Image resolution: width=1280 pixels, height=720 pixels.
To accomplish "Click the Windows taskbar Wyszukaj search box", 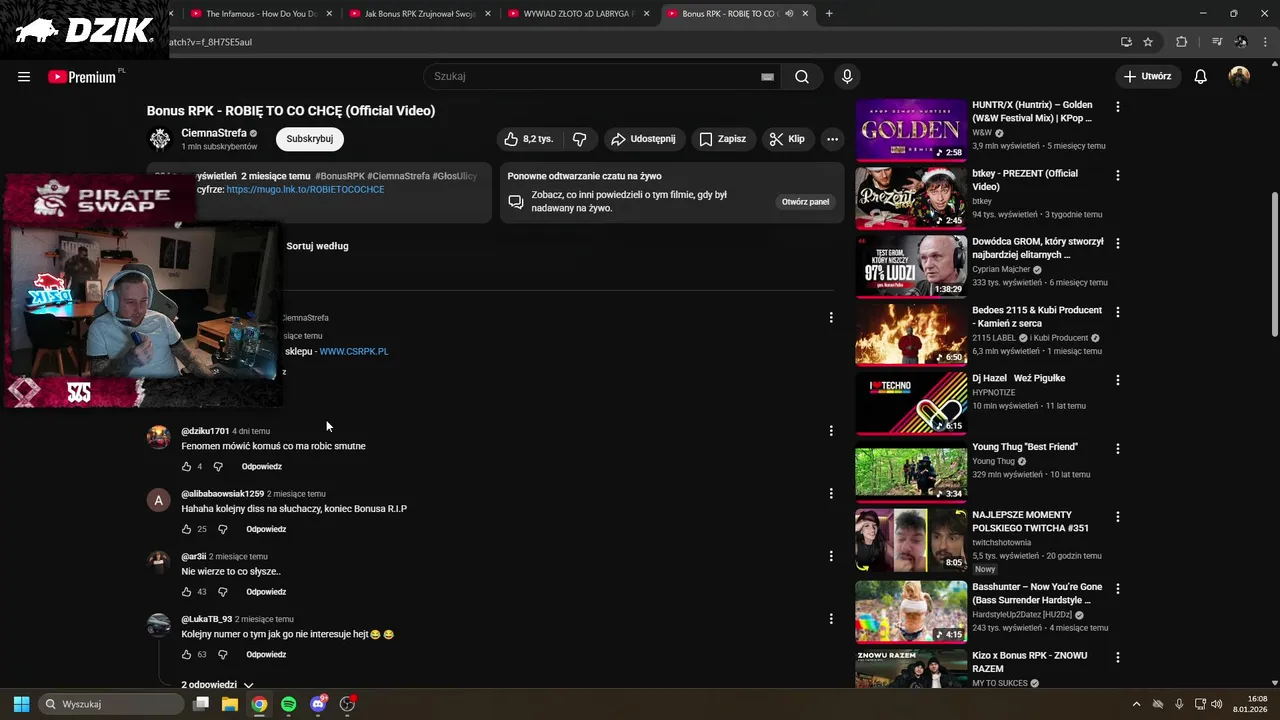I will [x=111, y=704].
